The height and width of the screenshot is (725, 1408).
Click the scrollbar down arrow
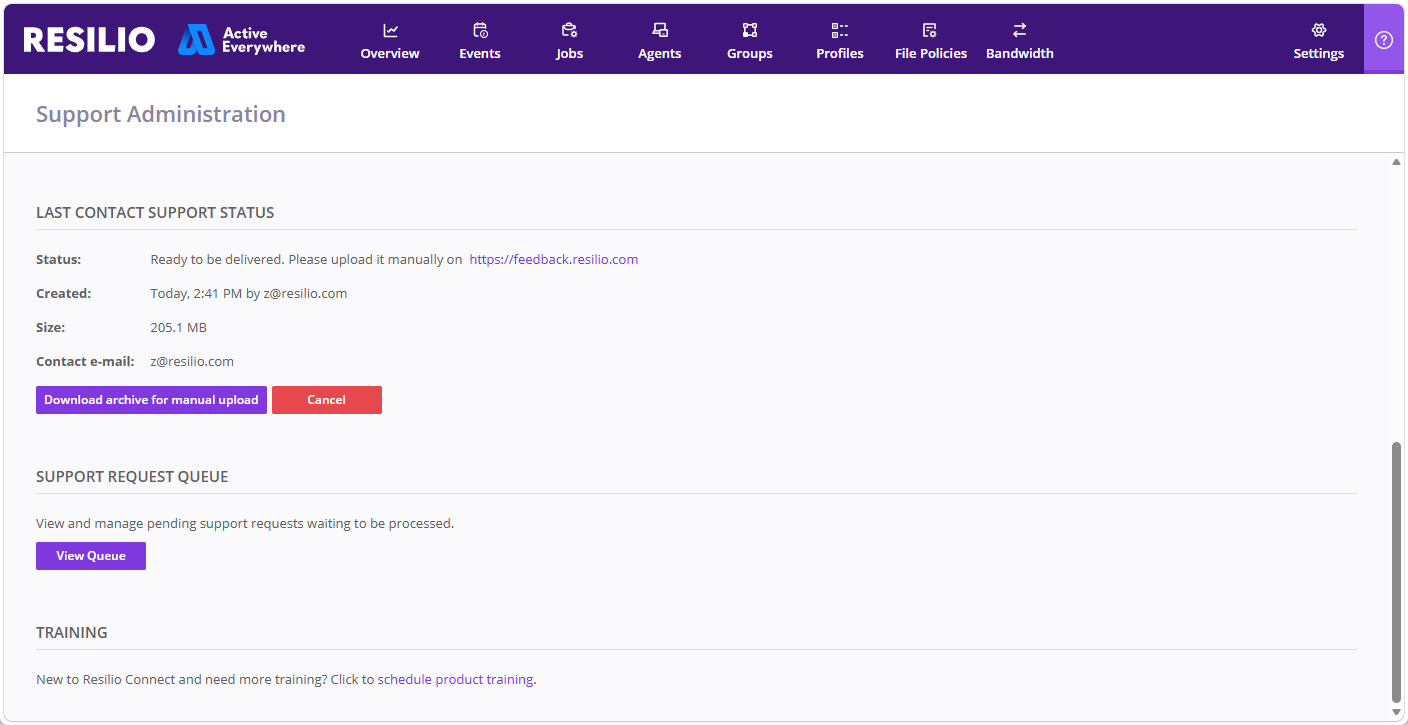1397,711
